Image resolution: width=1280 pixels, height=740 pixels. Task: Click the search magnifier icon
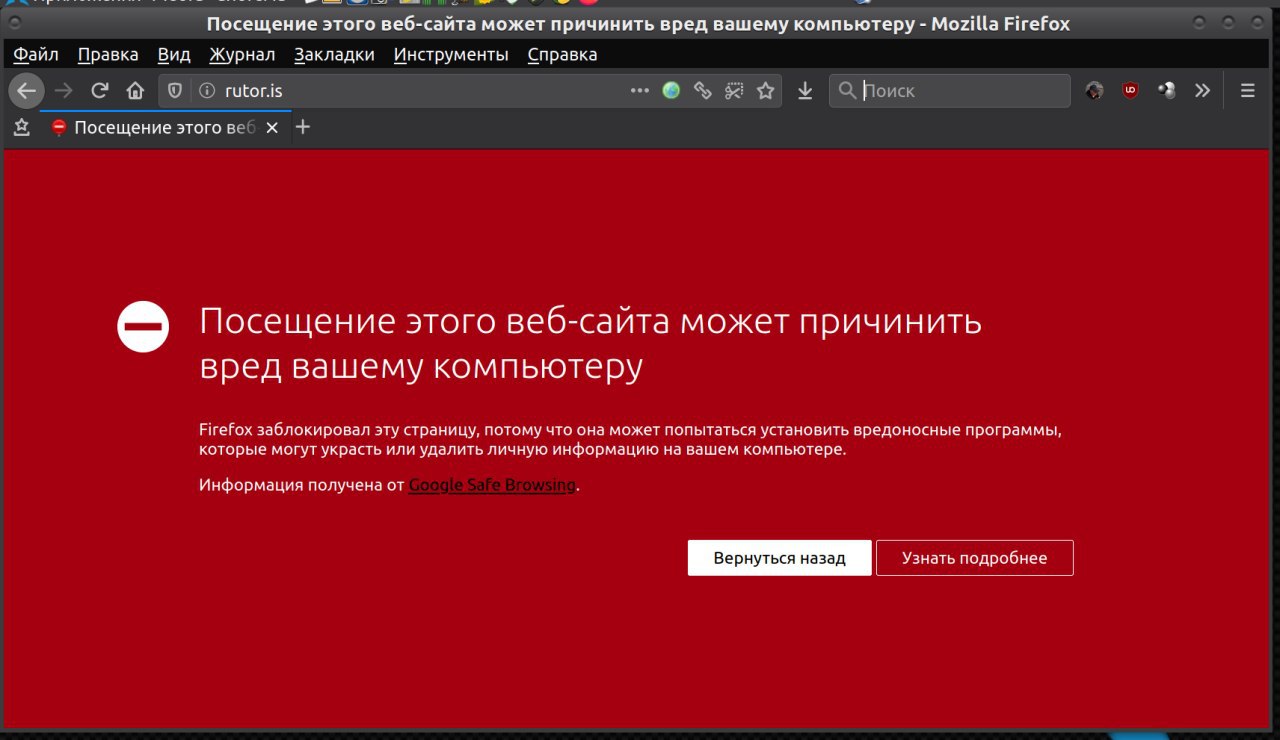tap(847, 91)
